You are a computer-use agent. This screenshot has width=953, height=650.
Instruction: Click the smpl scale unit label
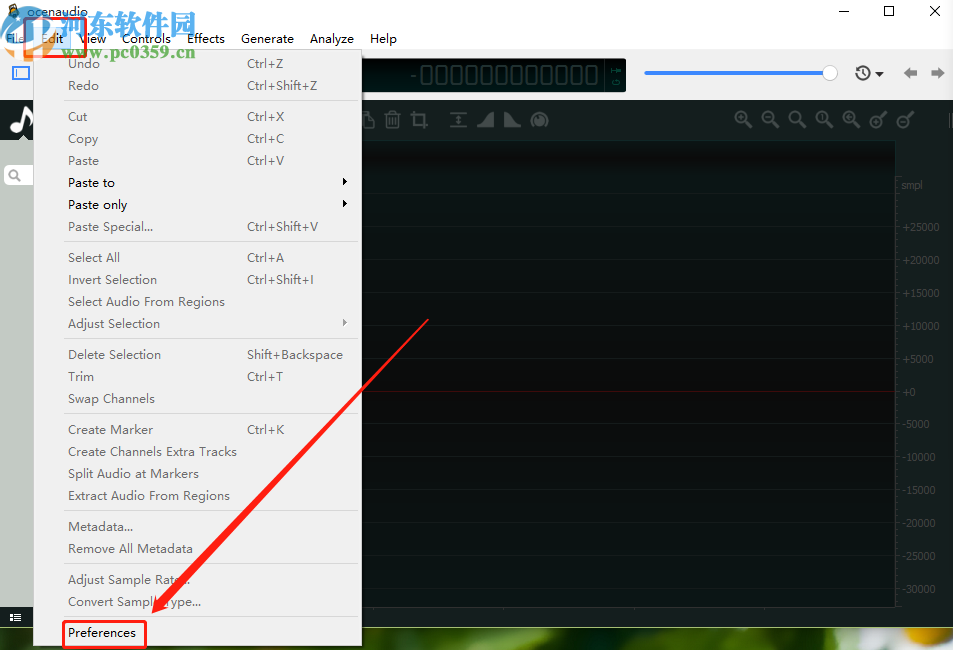tap(911, 185)
